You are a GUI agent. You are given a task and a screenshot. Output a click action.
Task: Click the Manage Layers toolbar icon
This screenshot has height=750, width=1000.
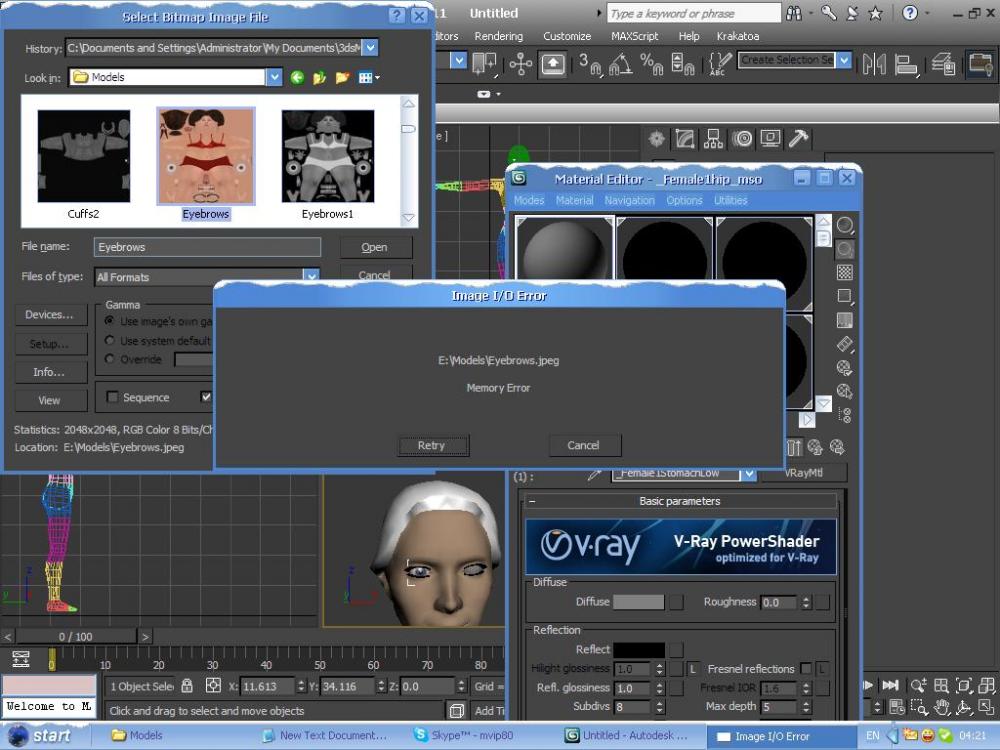tap(943, 64)
